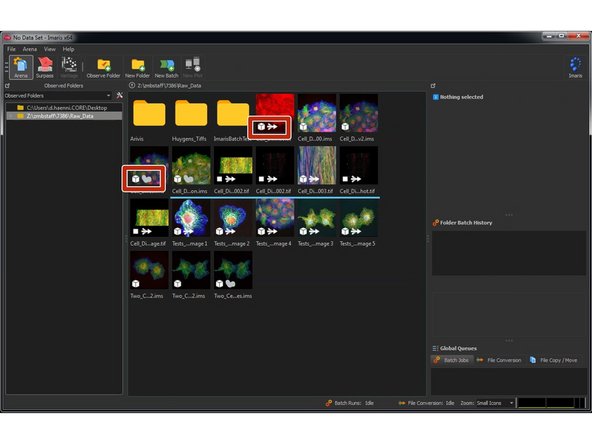Click the Folder Batch History icon

point(436,223)
